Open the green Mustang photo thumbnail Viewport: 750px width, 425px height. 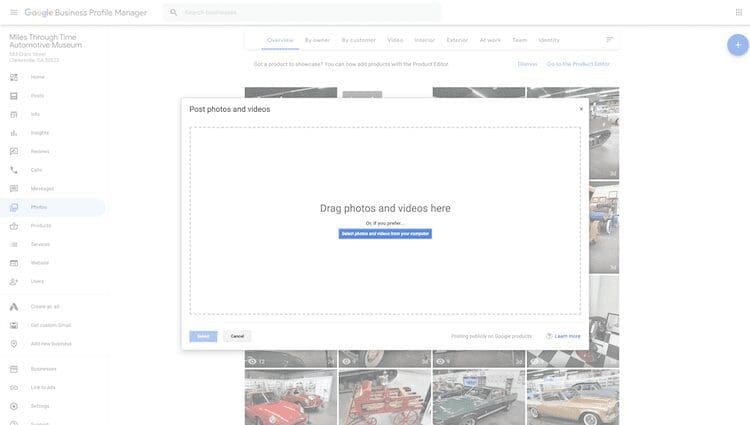tap(479, 397)
